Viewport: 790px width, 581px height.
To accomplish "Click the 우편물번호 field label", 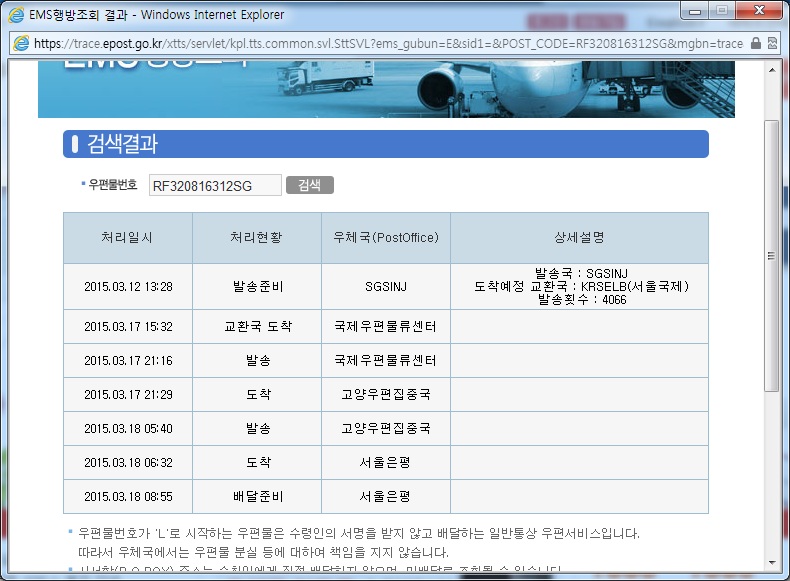I will pyautogui.click(x=112, y=185).
